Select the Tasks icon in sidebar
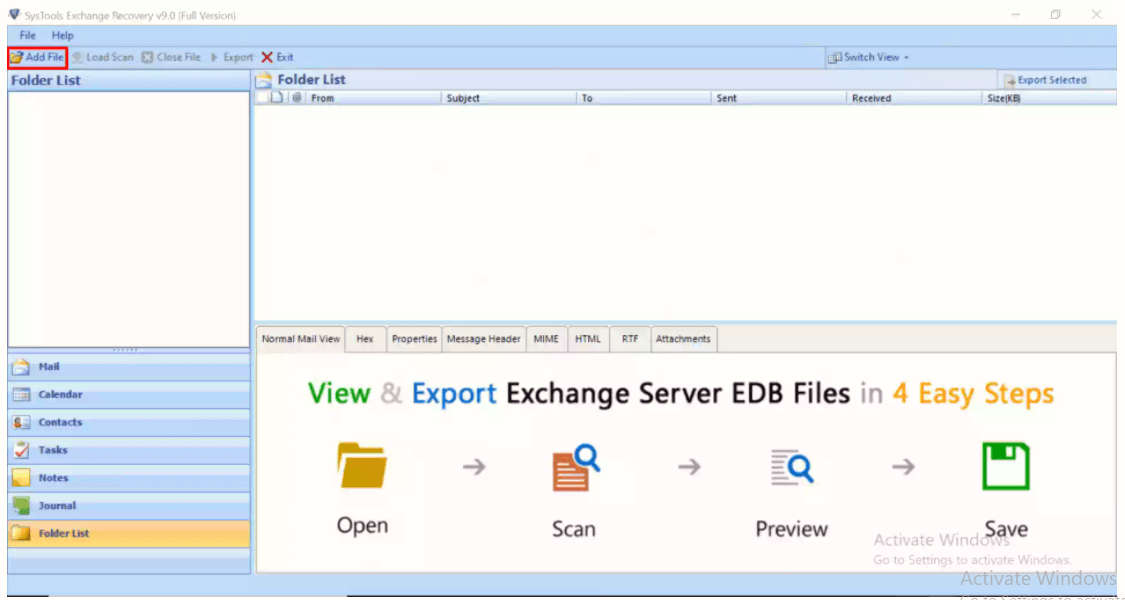 (x=21, y=450)
